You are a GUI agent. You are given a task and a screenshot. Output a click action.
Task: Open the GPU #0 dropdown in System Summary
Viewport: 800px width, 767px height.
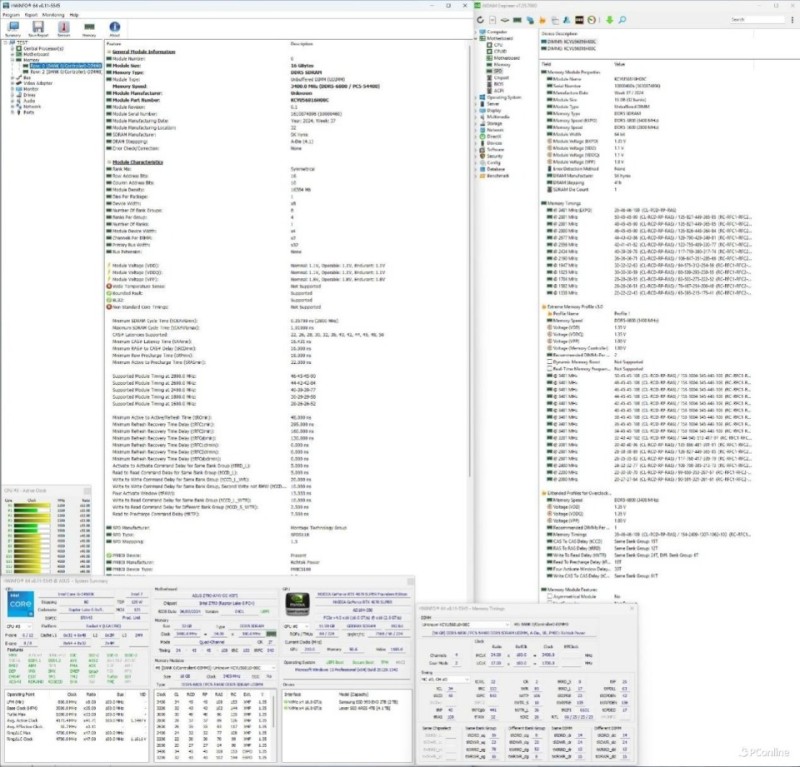click(x=296, y=626)
